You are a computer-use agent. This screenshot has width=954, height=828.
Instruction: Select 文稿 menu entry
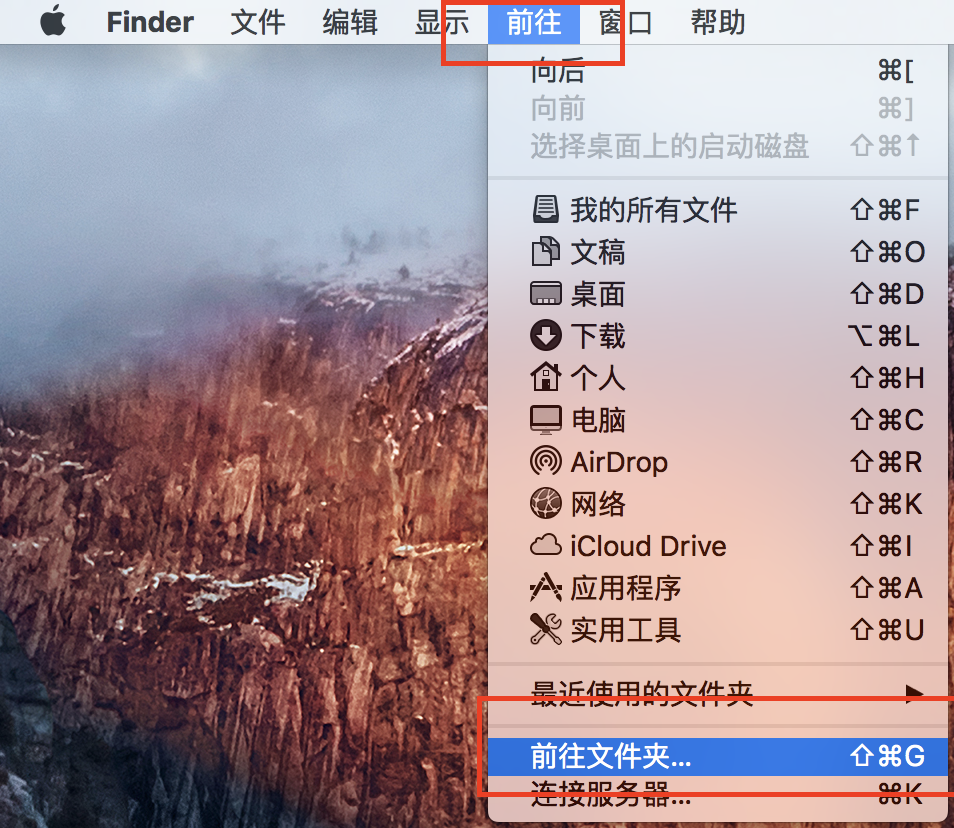tap(718, 251)
